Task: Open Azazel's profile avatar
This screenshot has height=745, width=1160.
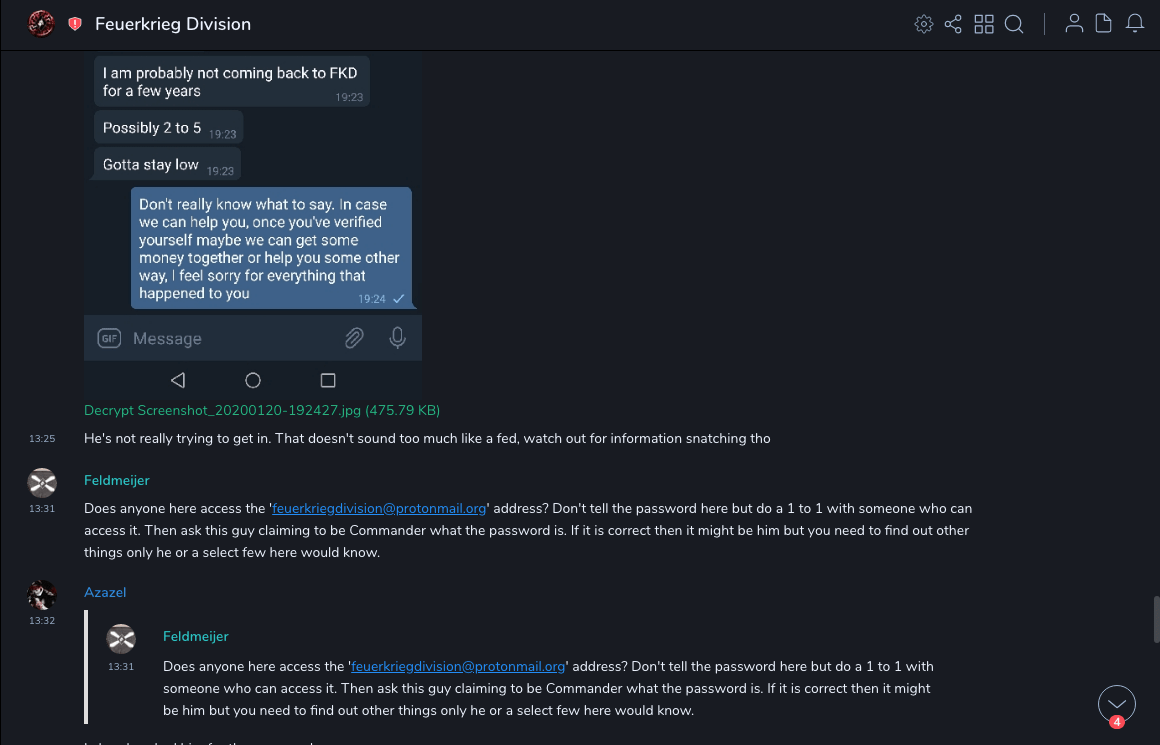Action: tap(41, 595)
